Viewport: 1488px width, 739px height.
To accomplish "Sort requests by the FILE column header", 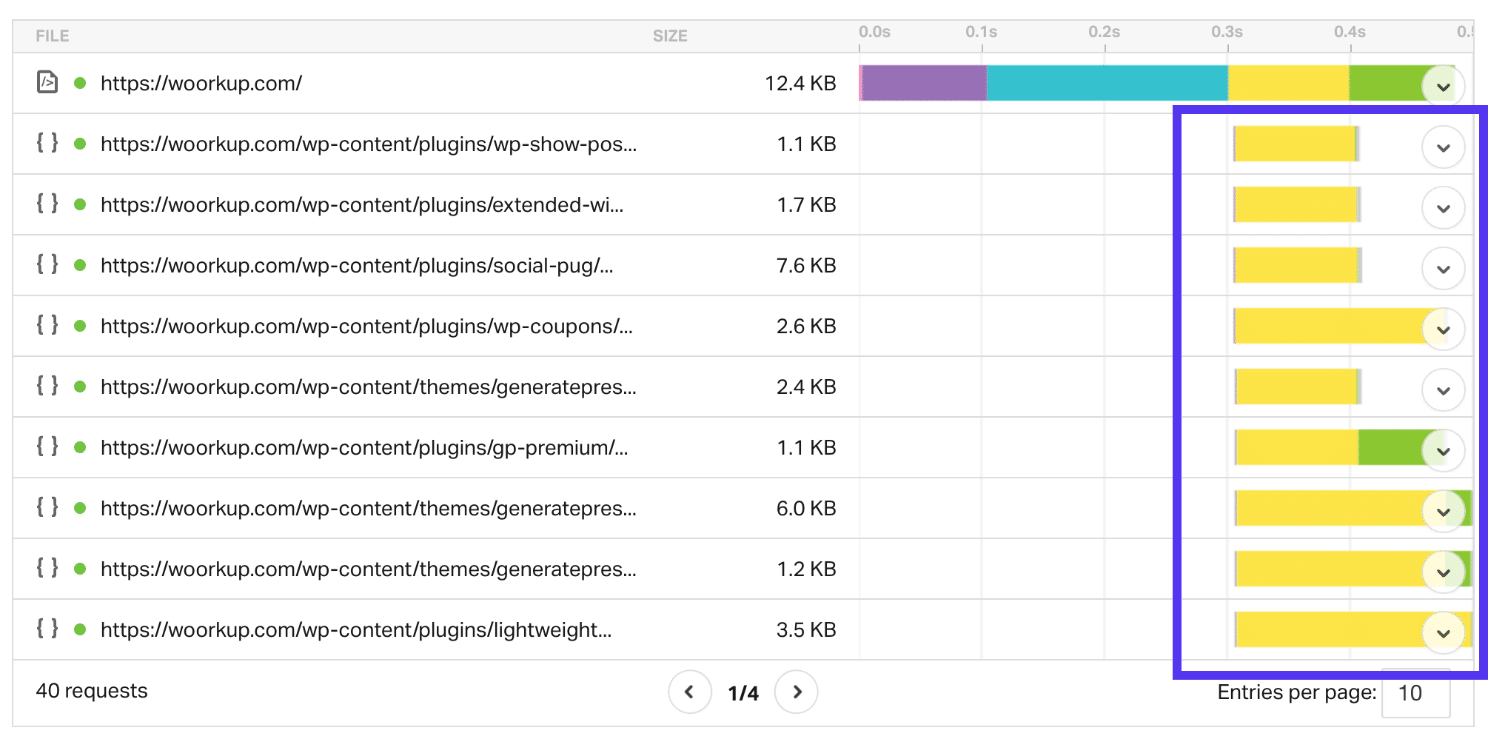I will [52, 36].
